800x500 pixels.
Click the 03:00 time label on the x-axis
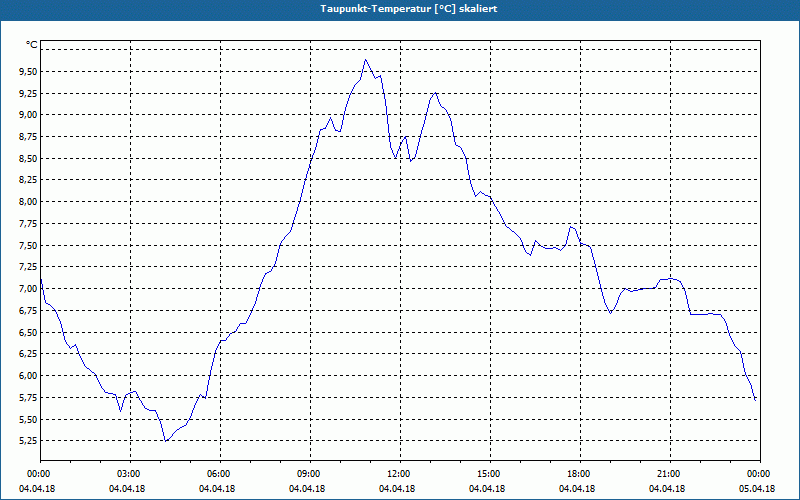click(x=130, y=474)
